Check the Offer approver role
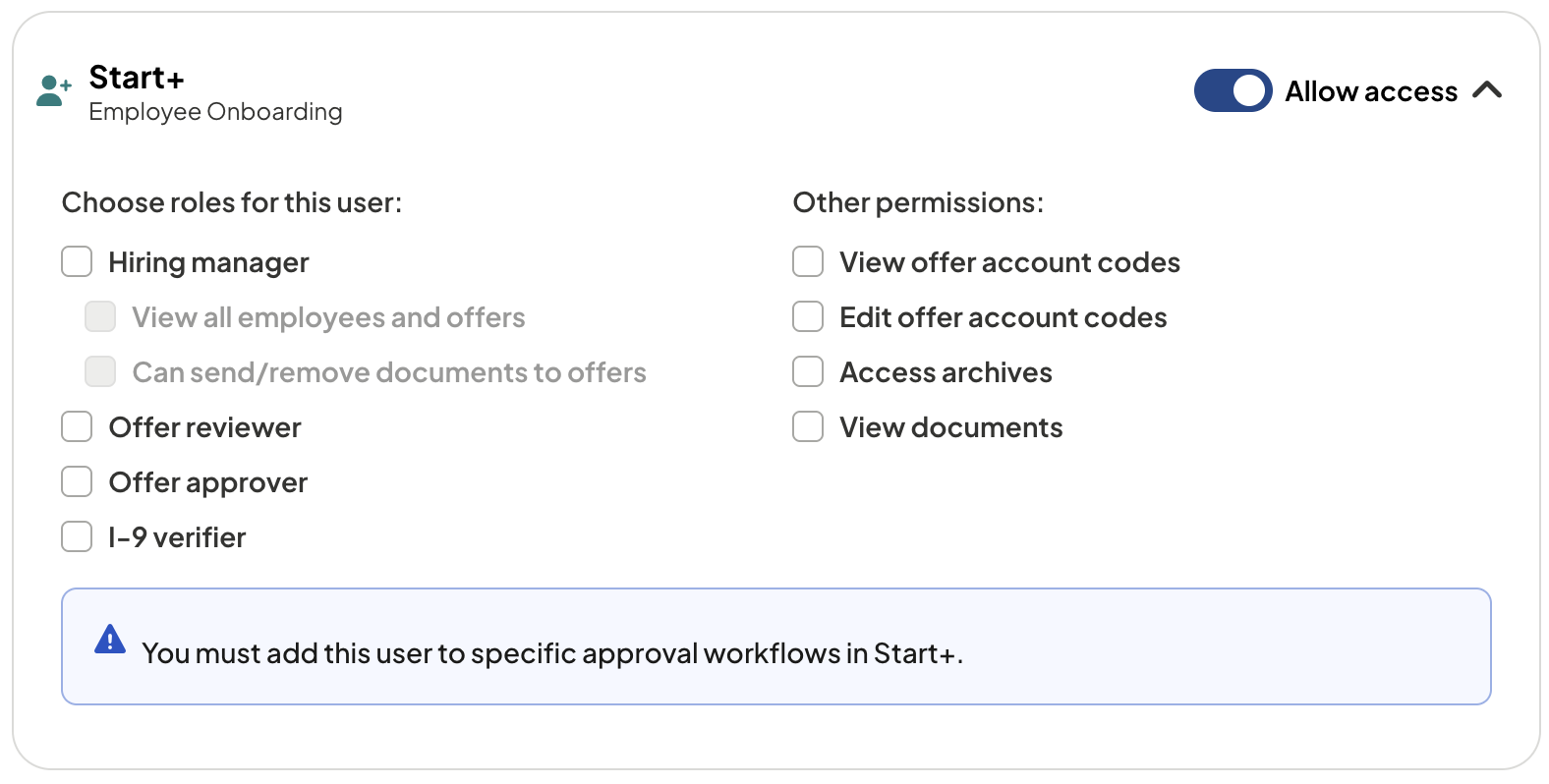The height and width of the screenshot is (784, 1549). (x=77, y=482)
